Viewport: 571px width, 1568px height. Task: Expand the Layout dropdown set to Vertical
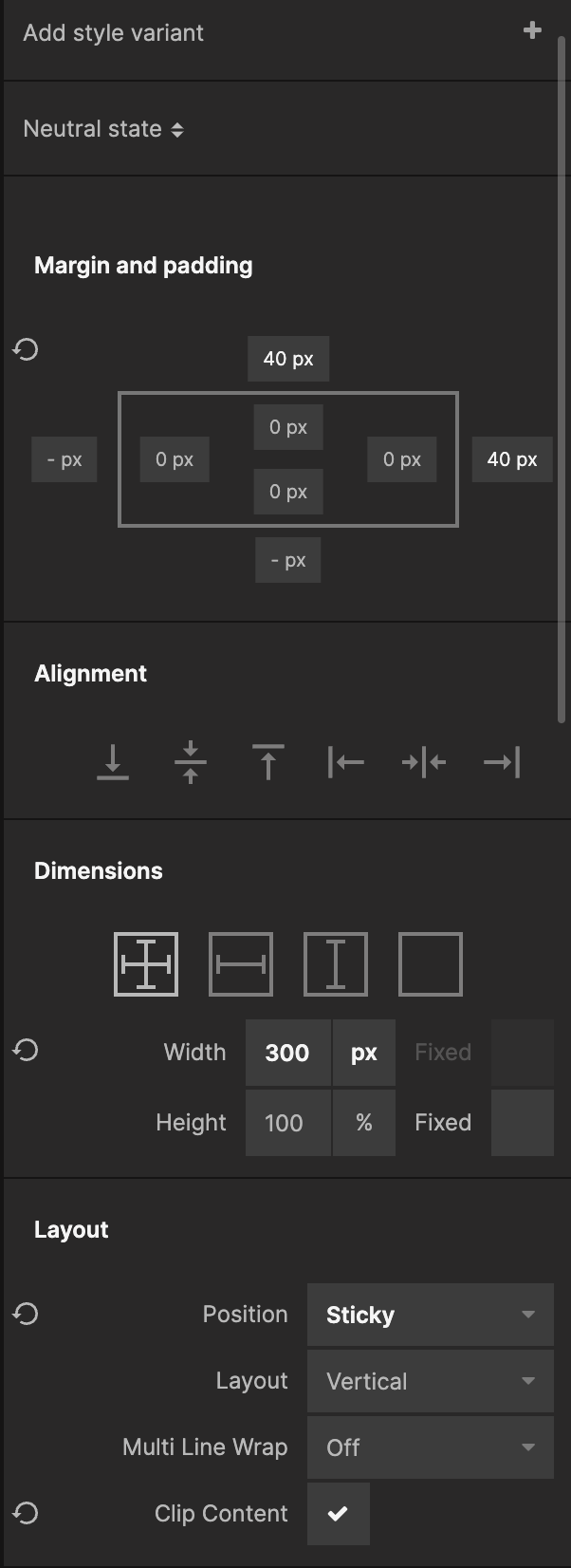click(x=430, y=1381)
